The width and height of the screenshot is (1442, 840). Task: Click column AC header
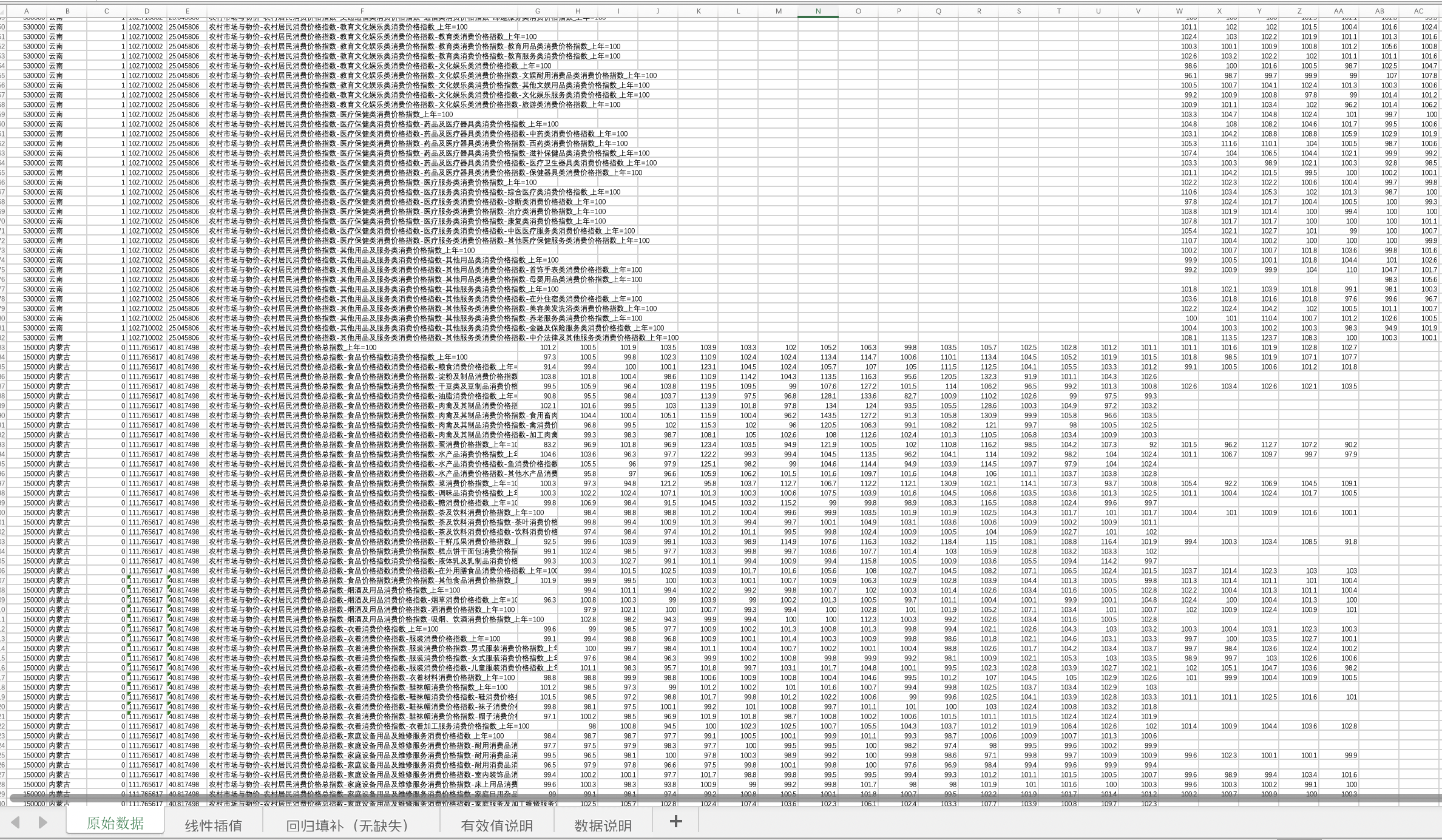[x=1418, y=11]
